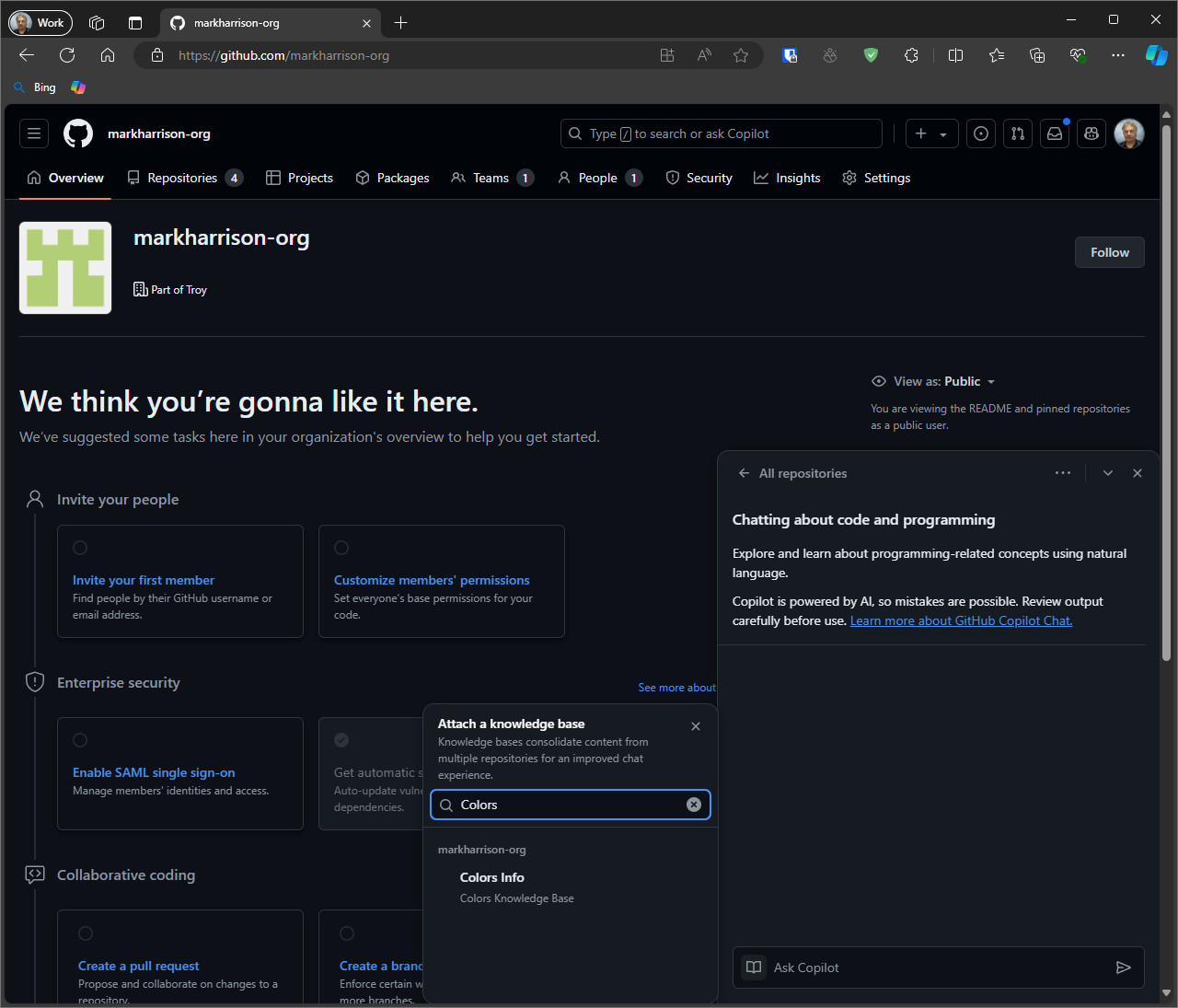Open 'Learn more about GitHub Copilot Chat' link
The image size is (1178, 1008).
[961, 620]
